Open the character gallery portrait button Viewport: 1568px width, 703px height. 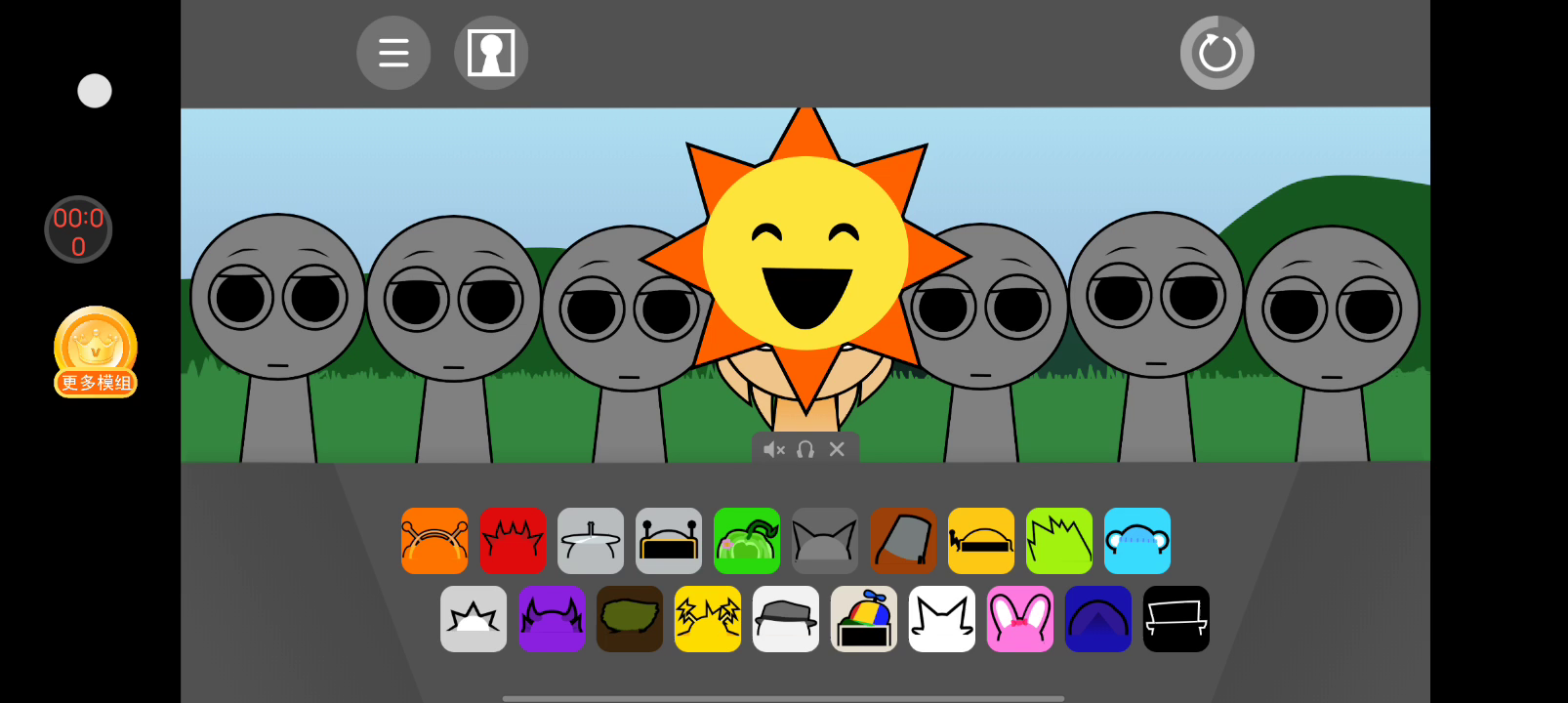[491, 53]
